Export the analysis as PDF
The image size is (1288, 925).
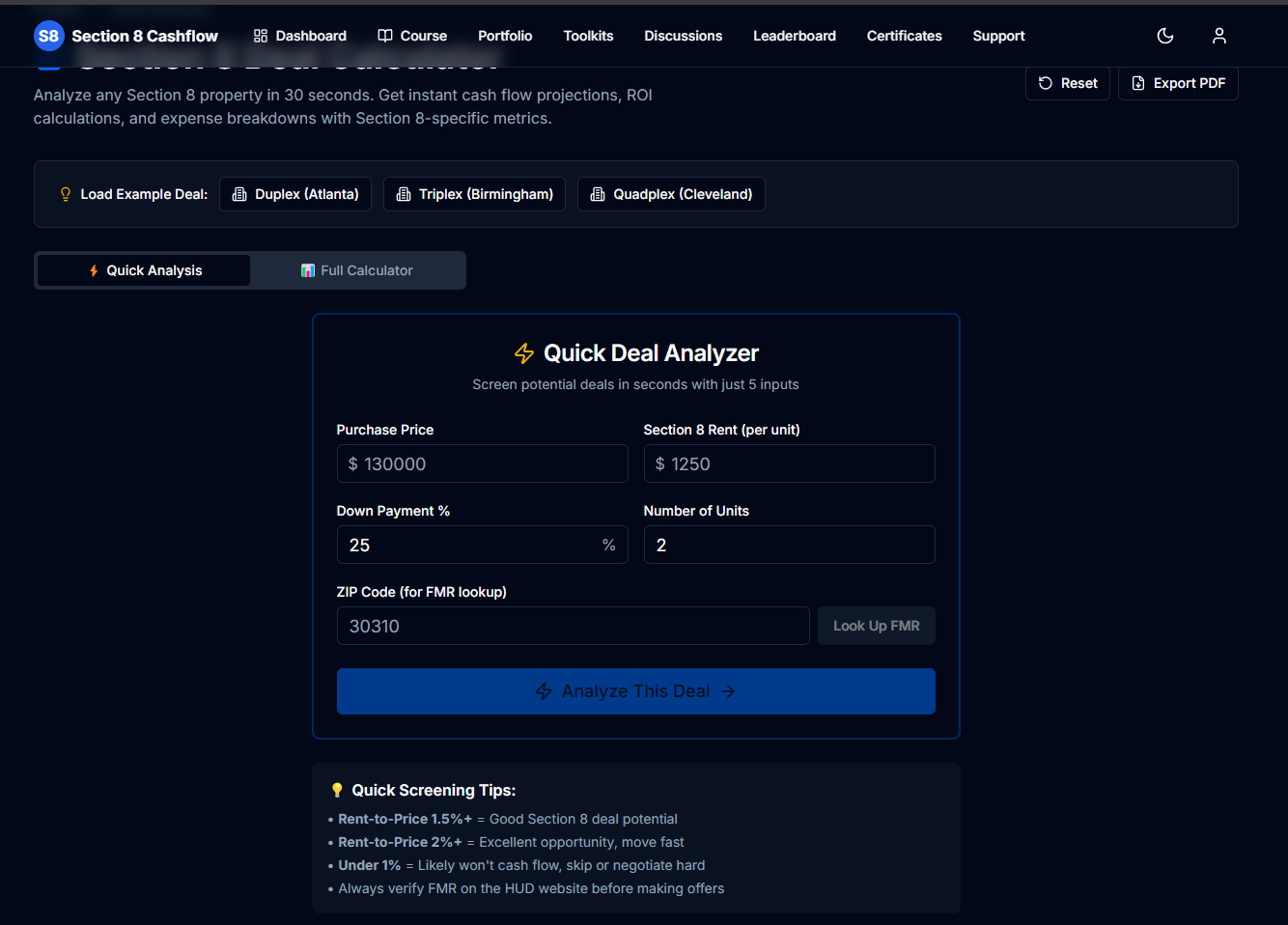(x=1178, y=83)
